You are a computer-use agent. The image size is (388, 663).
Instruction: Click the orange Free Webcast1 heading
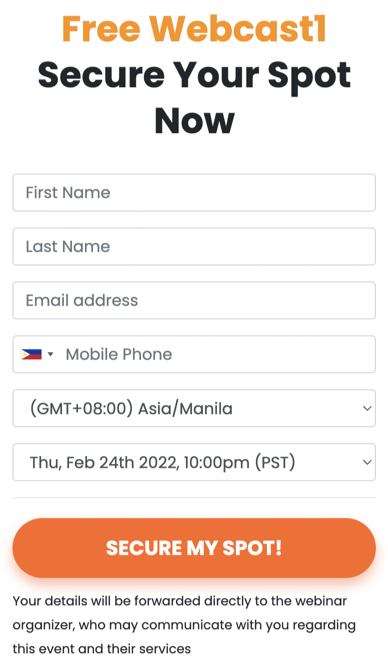pyautogui.click(x=194, y=29)
